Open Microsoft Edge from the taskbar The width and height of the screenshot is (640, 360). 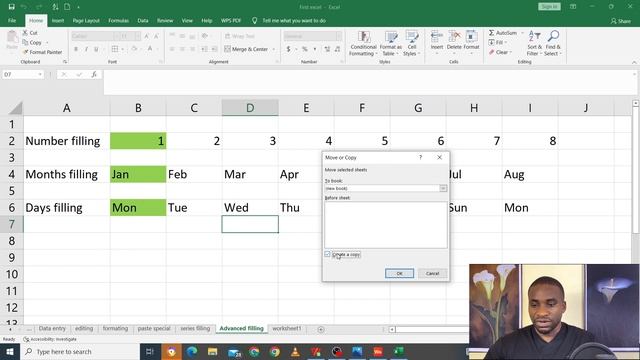[x=192, y=351]
